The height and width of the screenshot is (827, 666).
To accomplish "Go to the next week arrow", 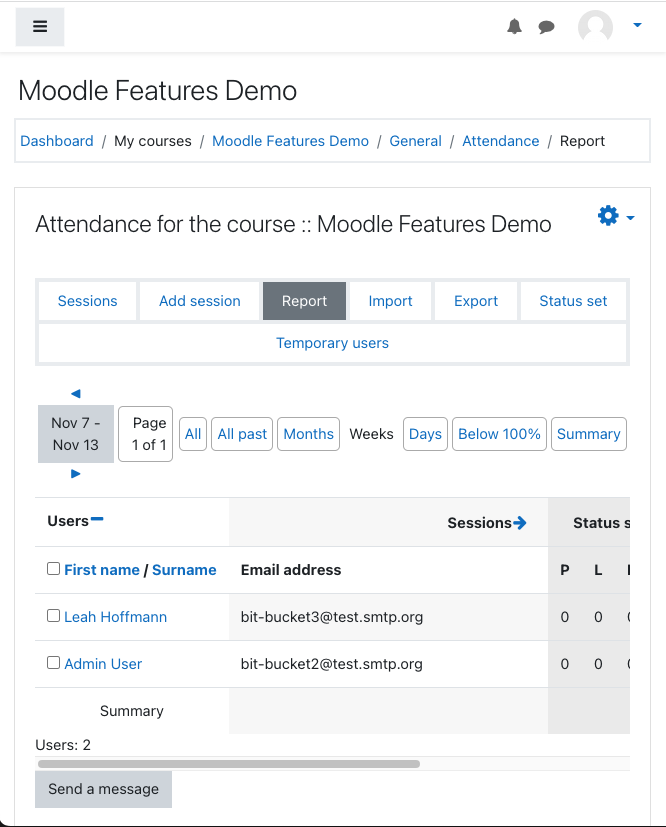I will [75, 473].
